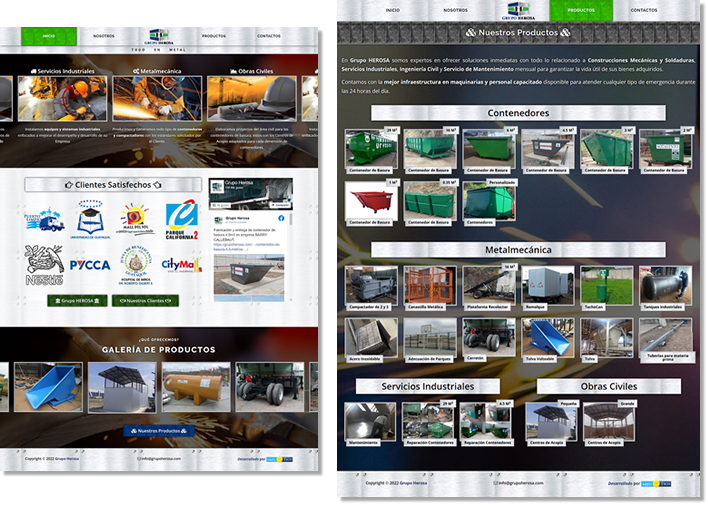Screen dimensions: 708x505
Task: Click the blue Nuestros Productos button
Action: pos(158,430)
